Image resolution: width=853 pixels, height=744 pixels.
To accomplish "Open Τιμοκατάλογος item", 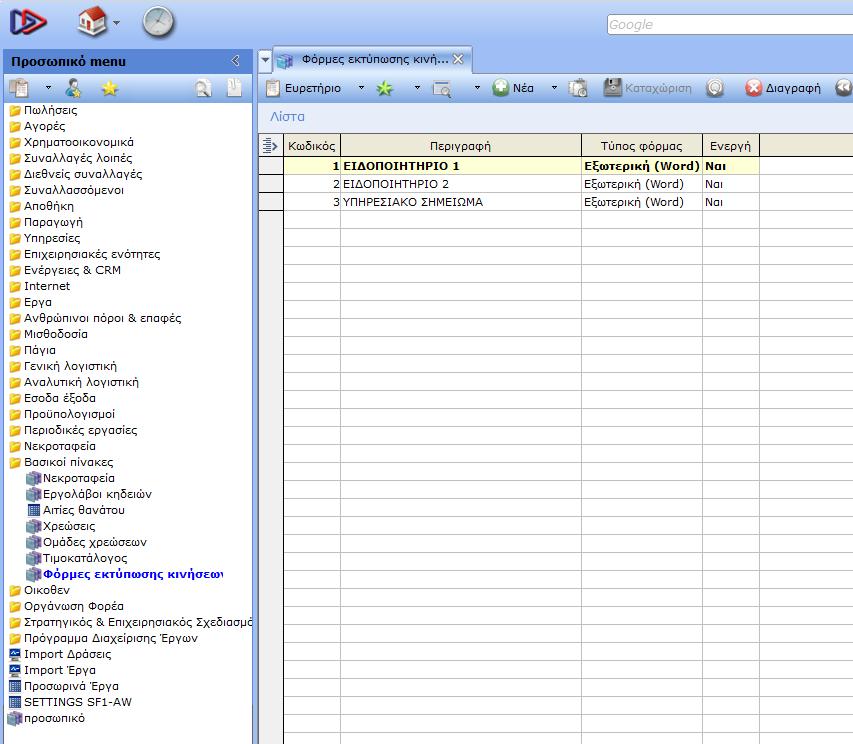I will (78, 559).
